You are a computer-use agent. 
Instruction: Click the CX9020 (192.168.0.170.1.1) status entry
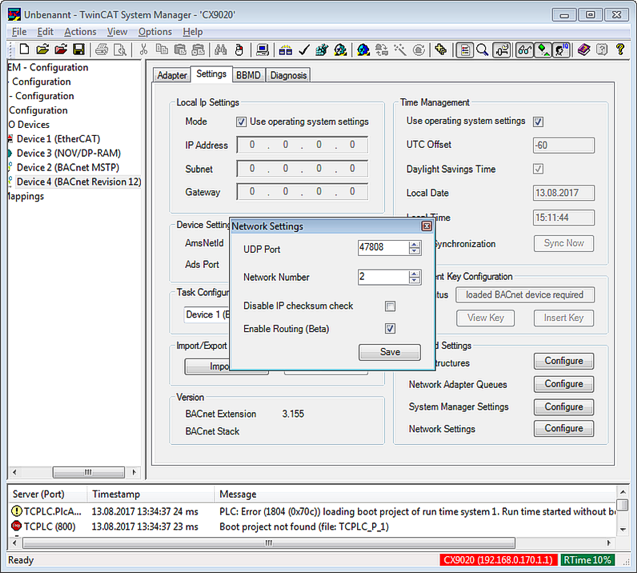pyautogui.click(x=498, y=560)
